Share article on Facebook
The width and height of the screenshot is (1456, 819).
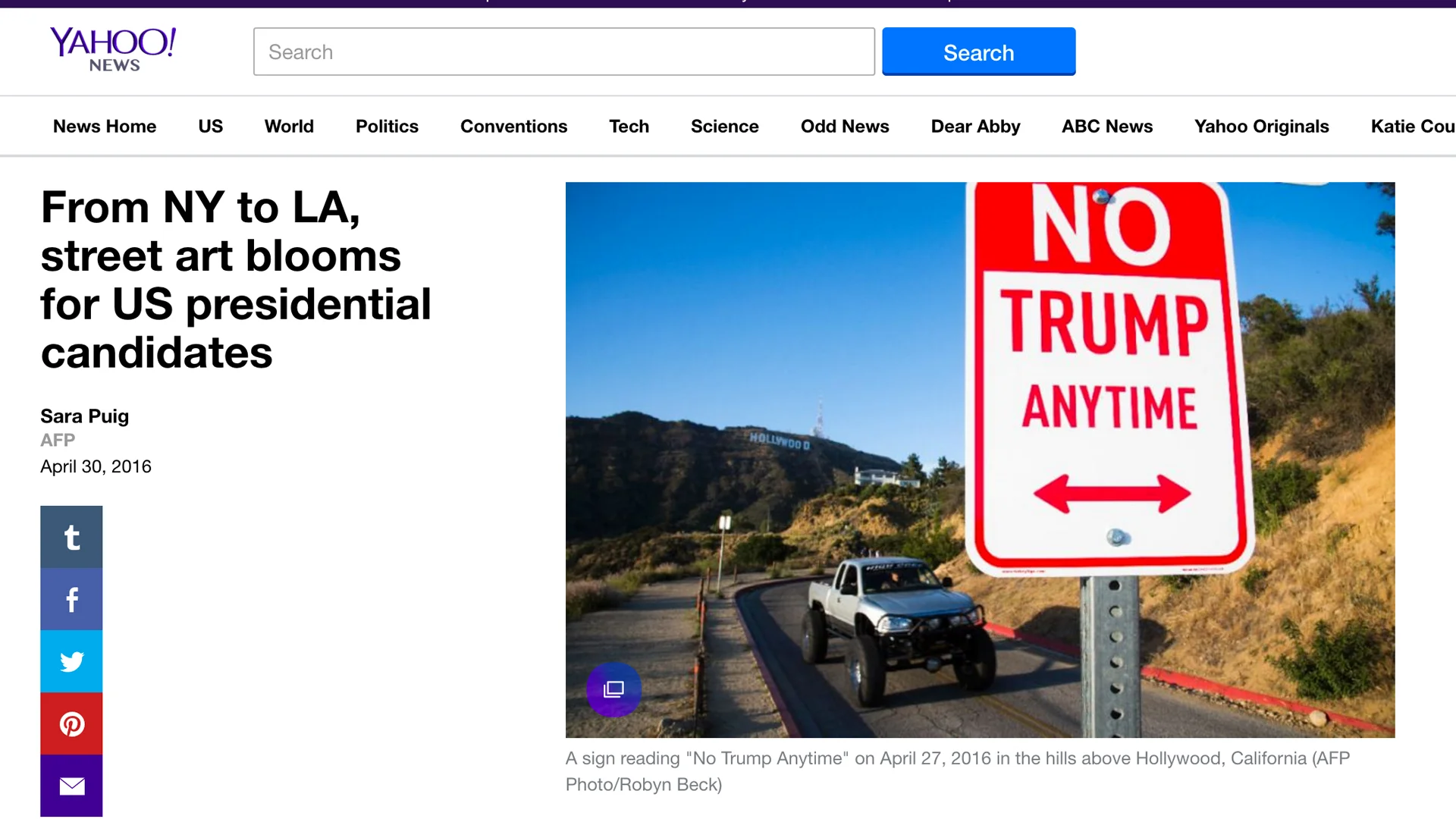71,599
